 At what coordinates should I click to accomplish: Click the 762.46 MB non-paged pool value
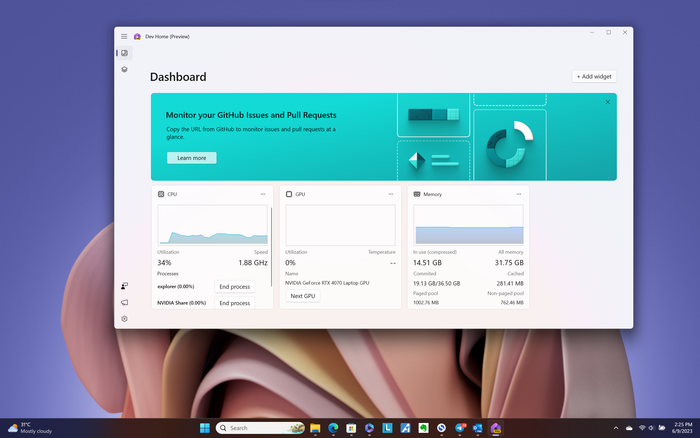click(x=512, y=303)
